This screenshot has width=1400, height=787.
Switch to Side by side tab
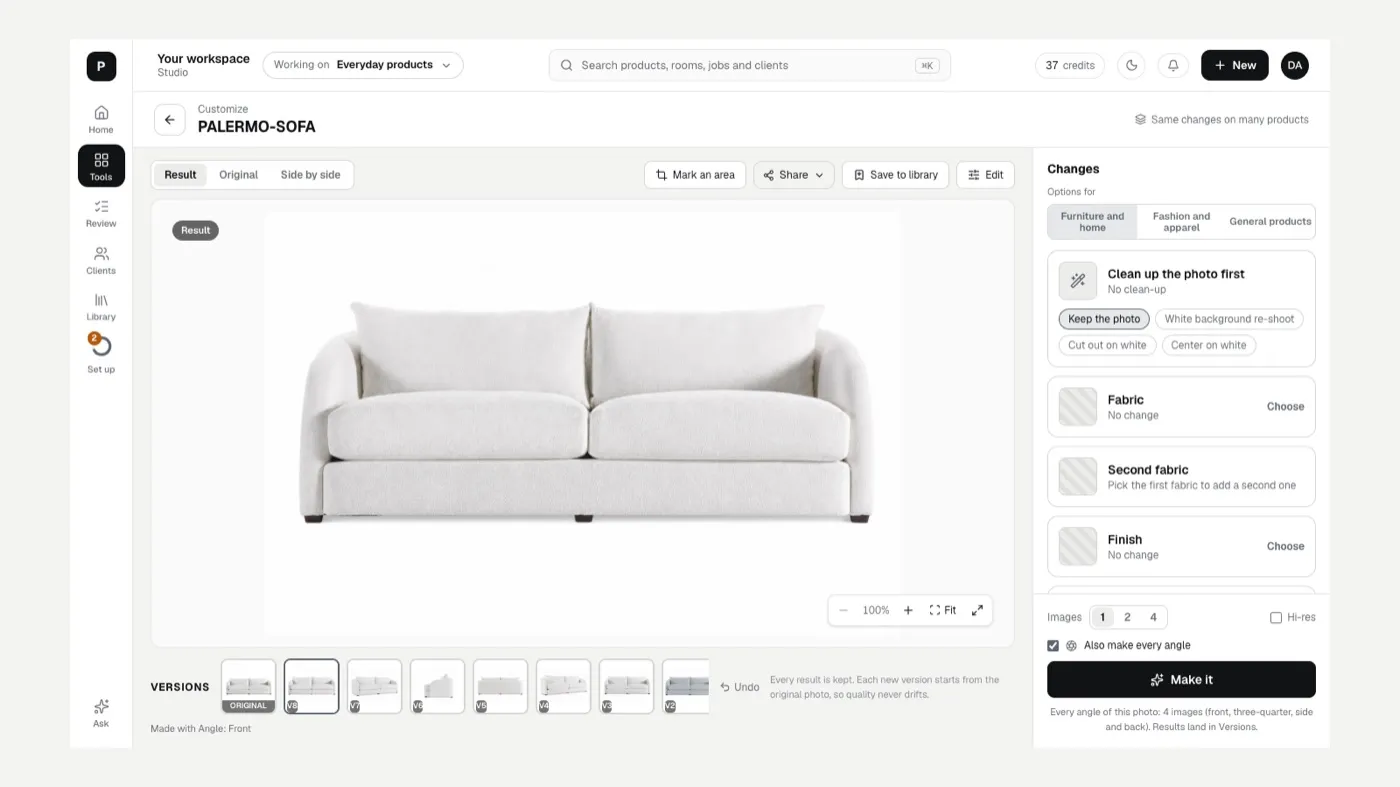[x=310, y=175]
